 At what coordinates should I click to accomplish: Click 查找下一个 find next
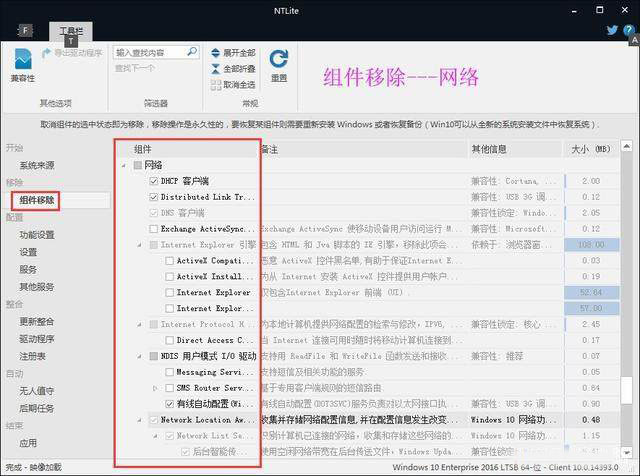tap(135, 68)
